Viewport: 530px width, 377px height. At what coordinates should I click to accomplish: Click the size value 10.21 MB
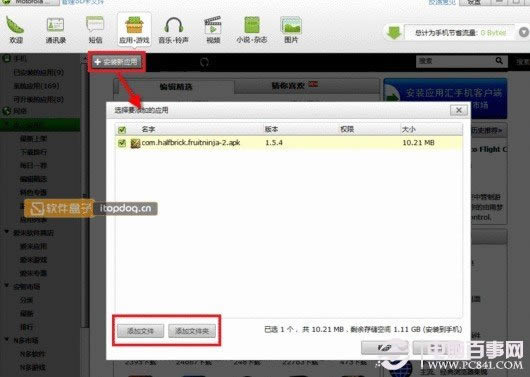418,143
